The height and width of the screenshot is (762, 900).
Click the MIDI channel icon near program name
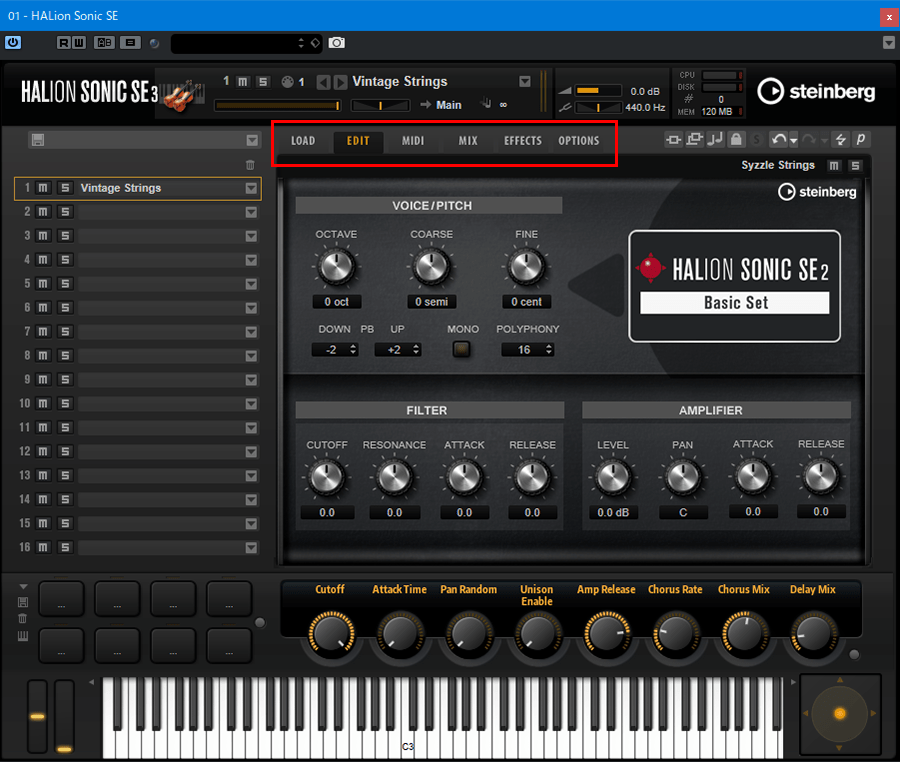(288, 82)
